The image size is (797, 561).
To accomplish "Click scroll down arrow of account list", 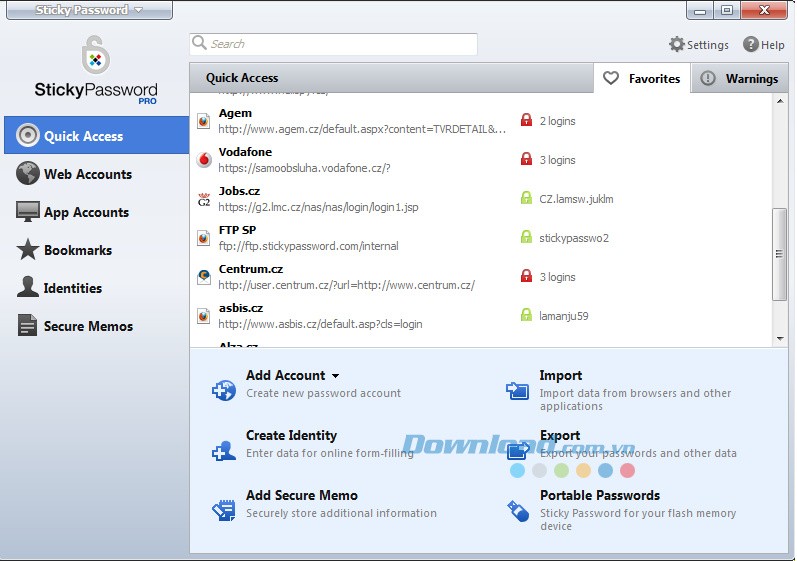I will click(x=780, y=338).
